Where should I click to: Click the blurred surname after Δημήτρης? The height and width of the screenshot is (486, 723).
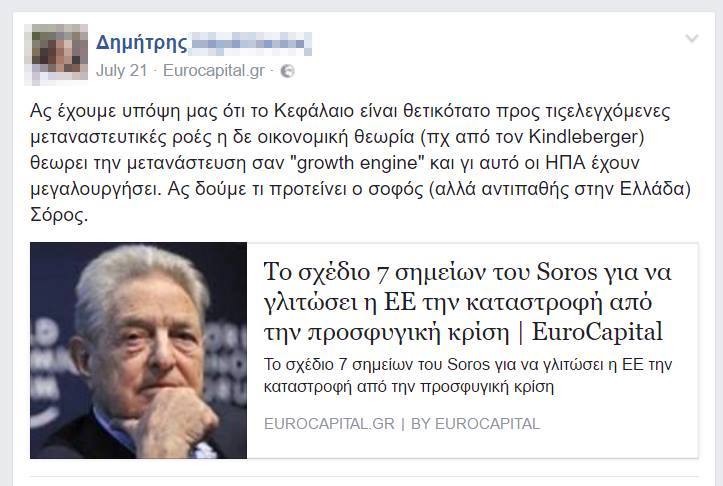pos(251,44)
